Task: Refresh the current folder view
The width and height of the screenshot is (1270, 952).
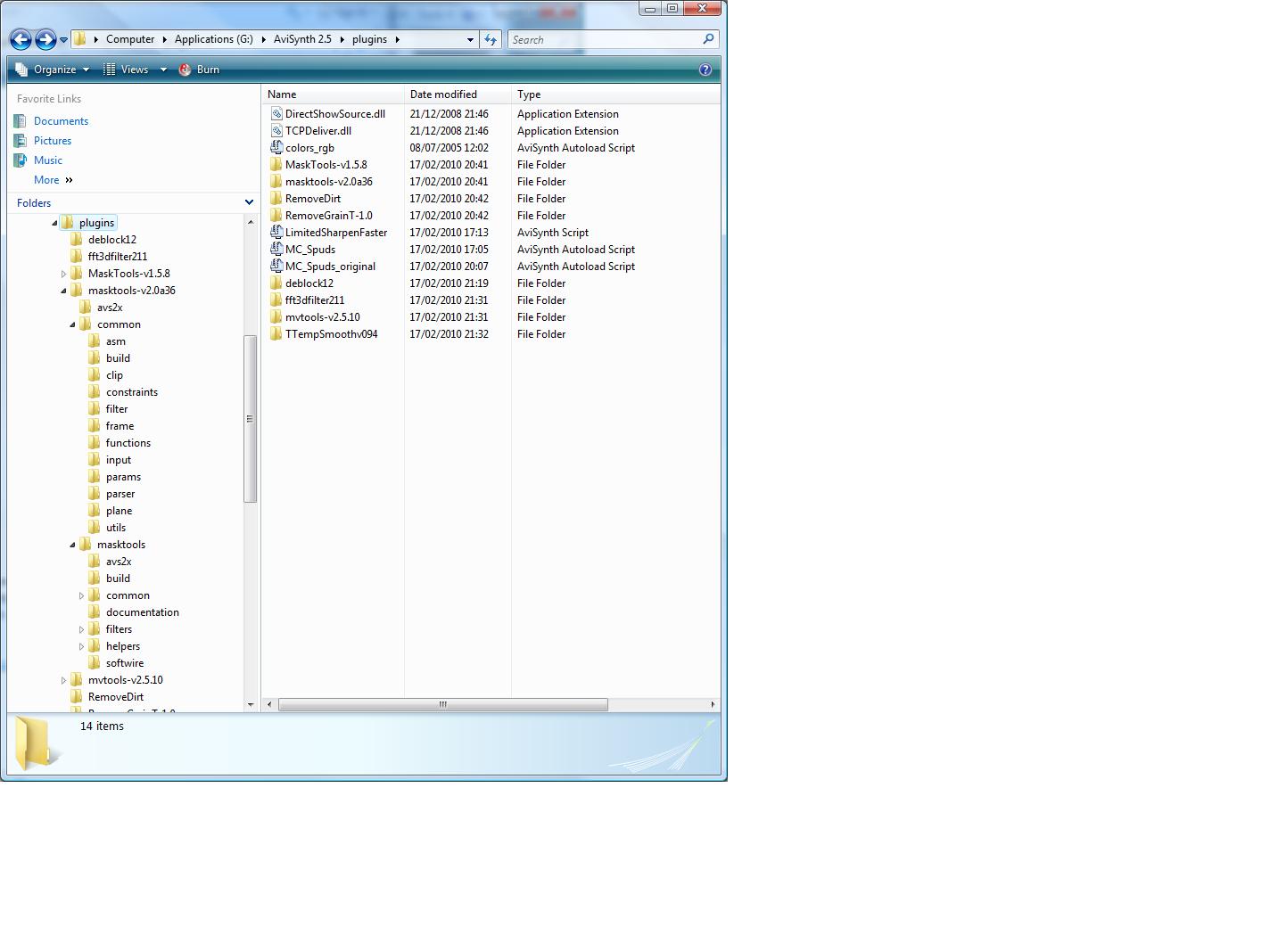Action: (x=491, y=39)
